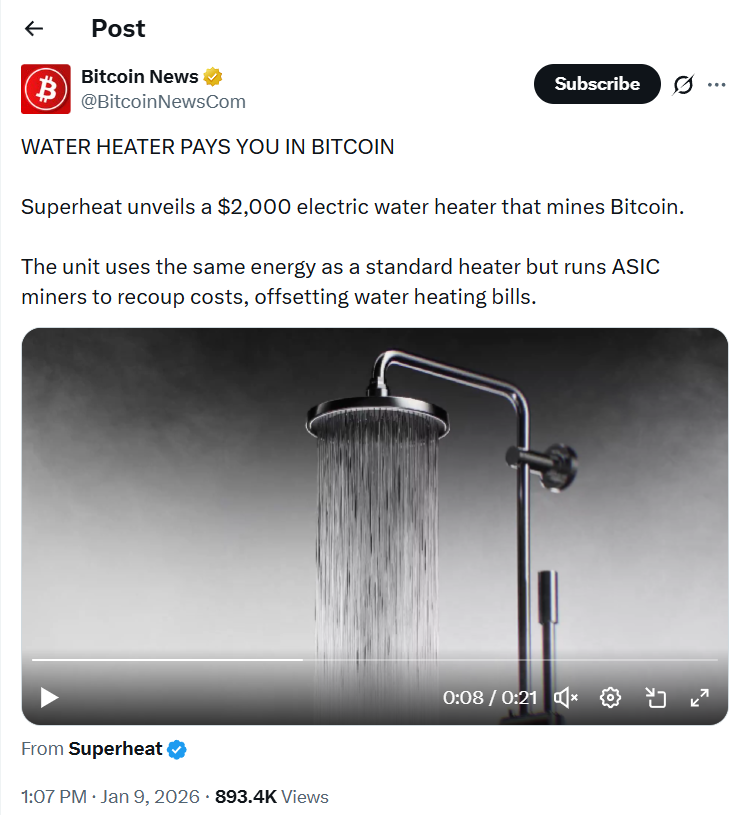Open video settings gear
This screenshot has height=815, width=743.
coord(610,697)
